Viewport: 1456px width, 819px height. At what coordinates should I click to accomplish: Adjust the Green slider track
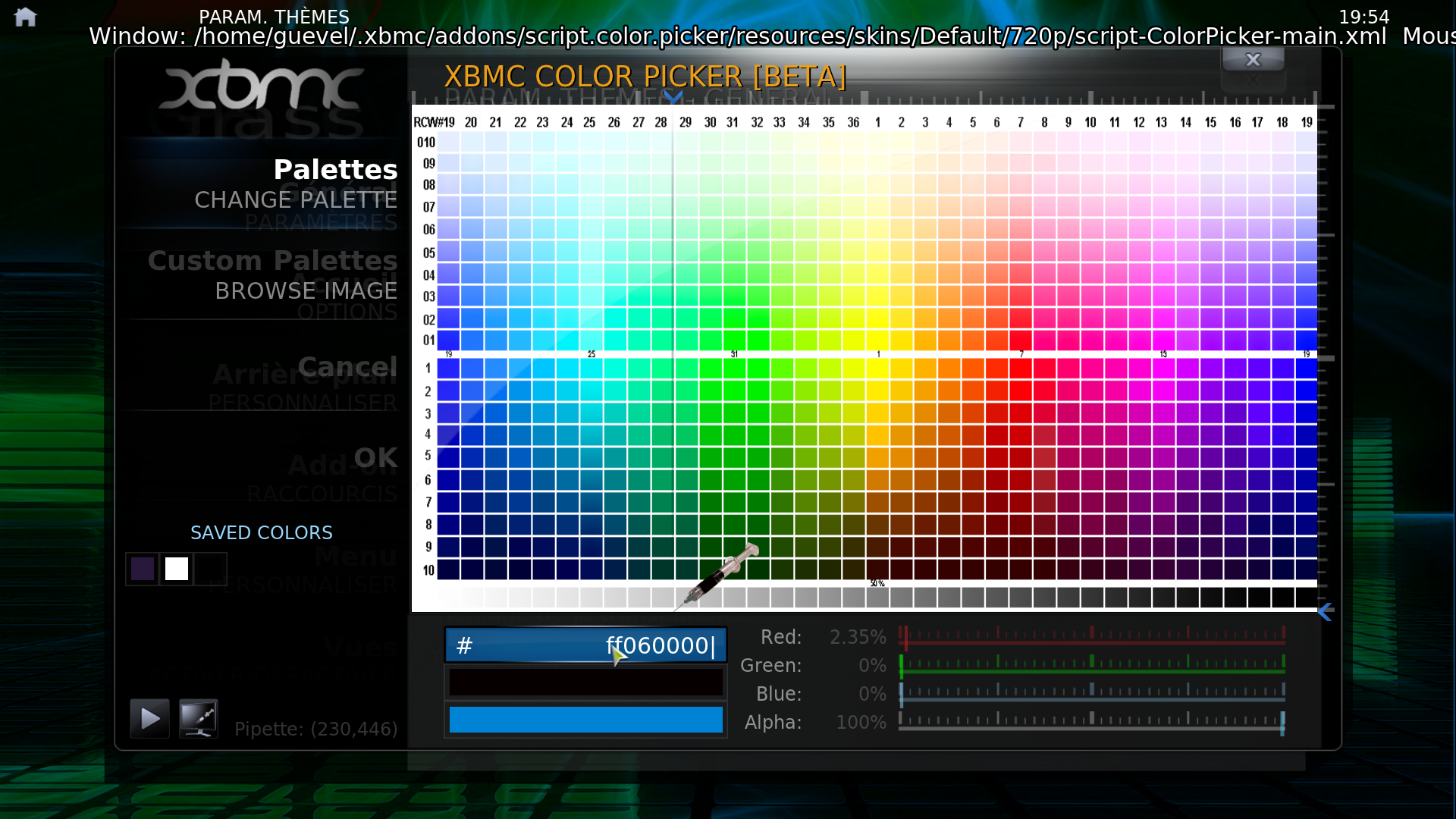pyautogui.click(x=1092, y=665)
